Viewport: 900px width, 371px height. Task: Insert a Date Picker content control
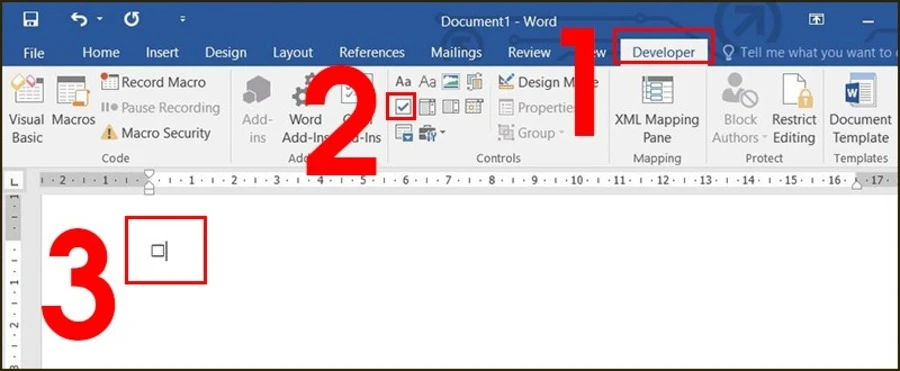[x=474, y=107]
